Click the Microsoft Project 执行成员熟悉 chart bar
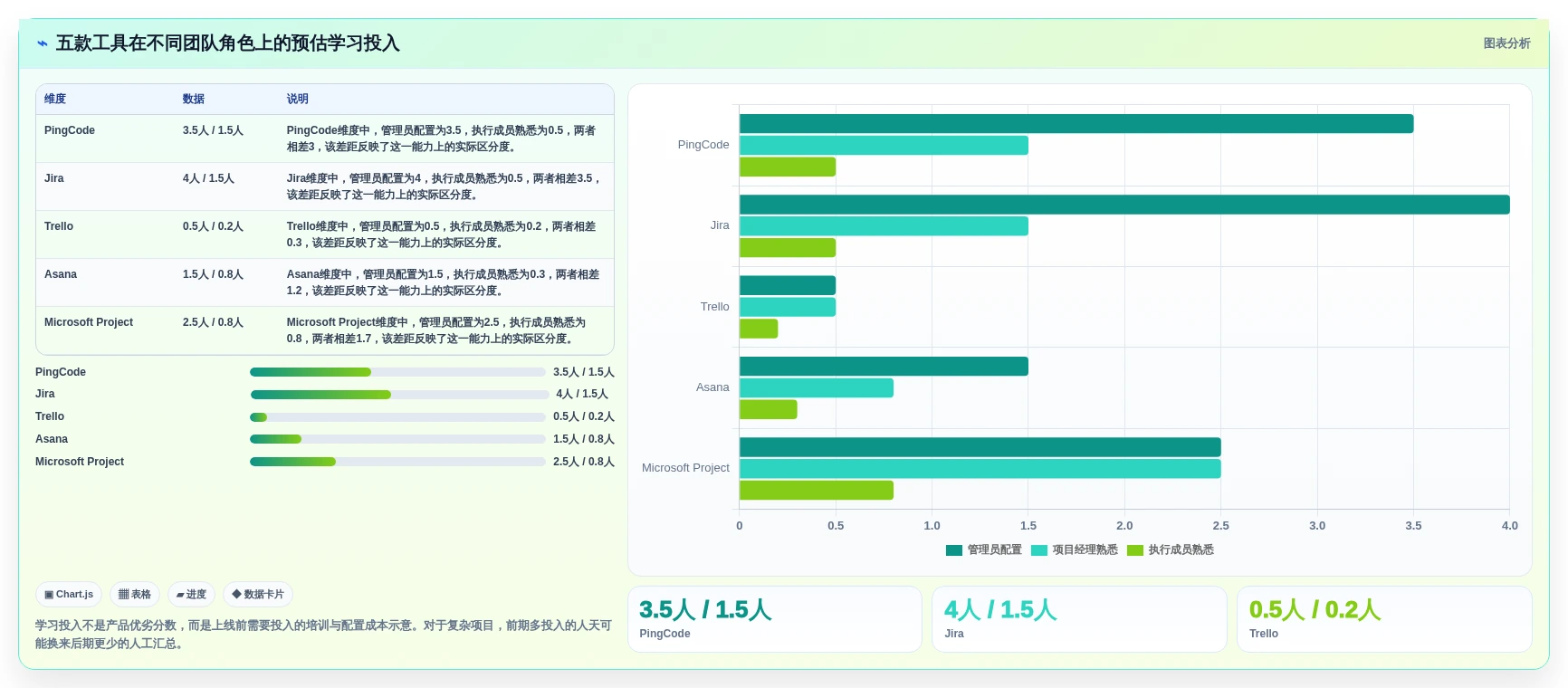Image resolution: width=1568 pixels, height=688 pixels. coord(817,491)
